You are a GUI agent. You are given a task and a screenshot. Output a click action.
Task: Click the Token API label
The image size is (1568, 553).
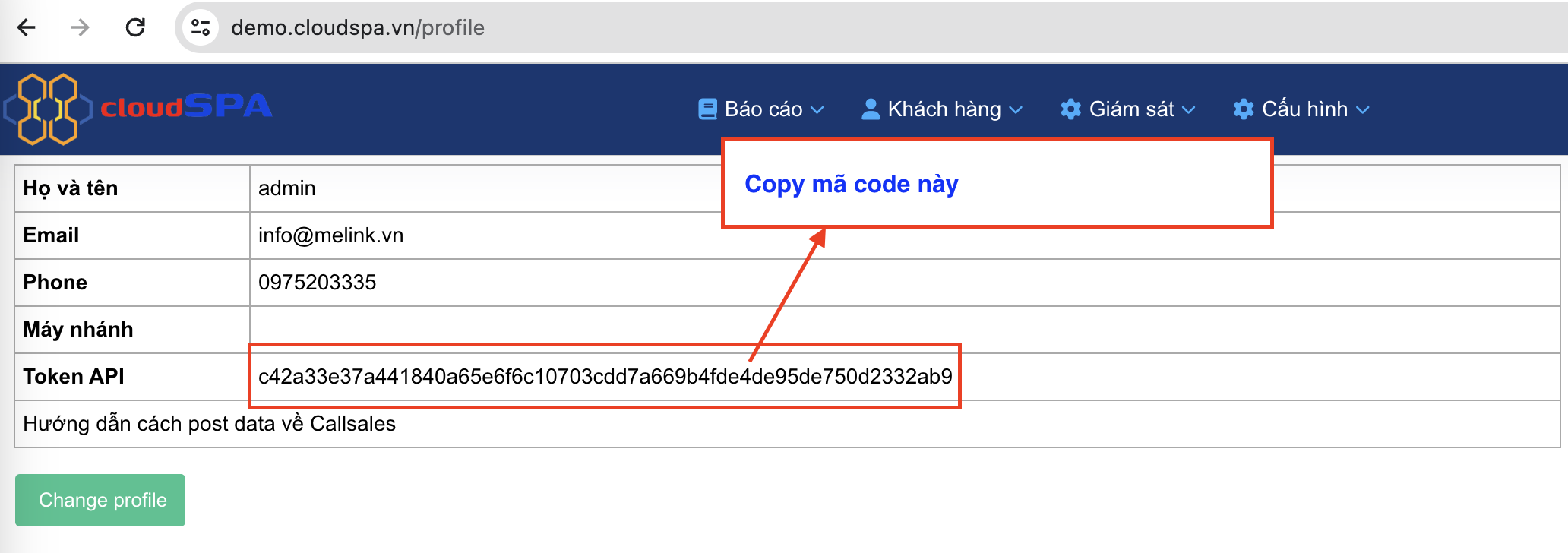(74, 377)
